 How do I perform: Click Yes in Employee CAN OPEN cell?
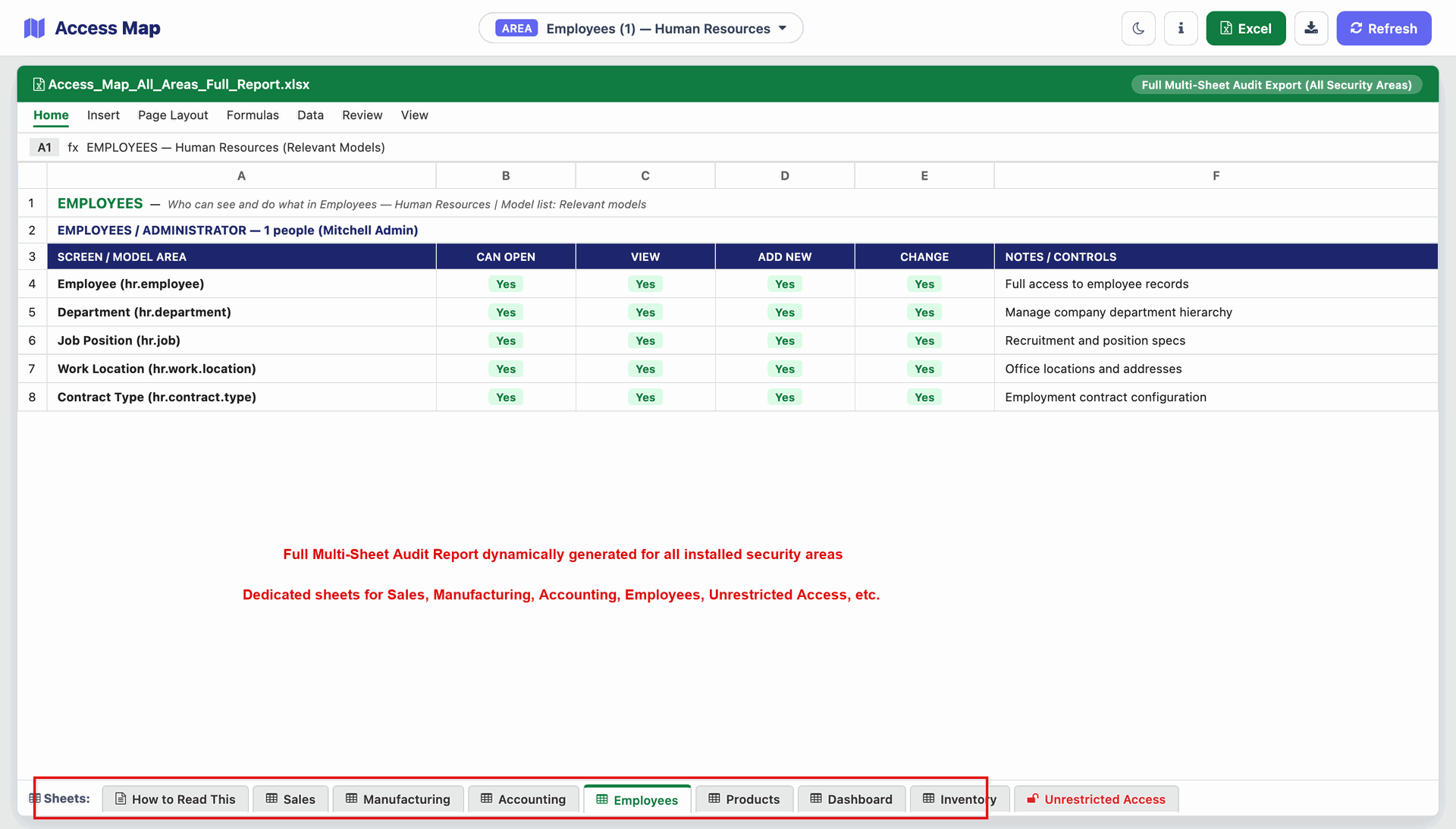pos(506,284)
